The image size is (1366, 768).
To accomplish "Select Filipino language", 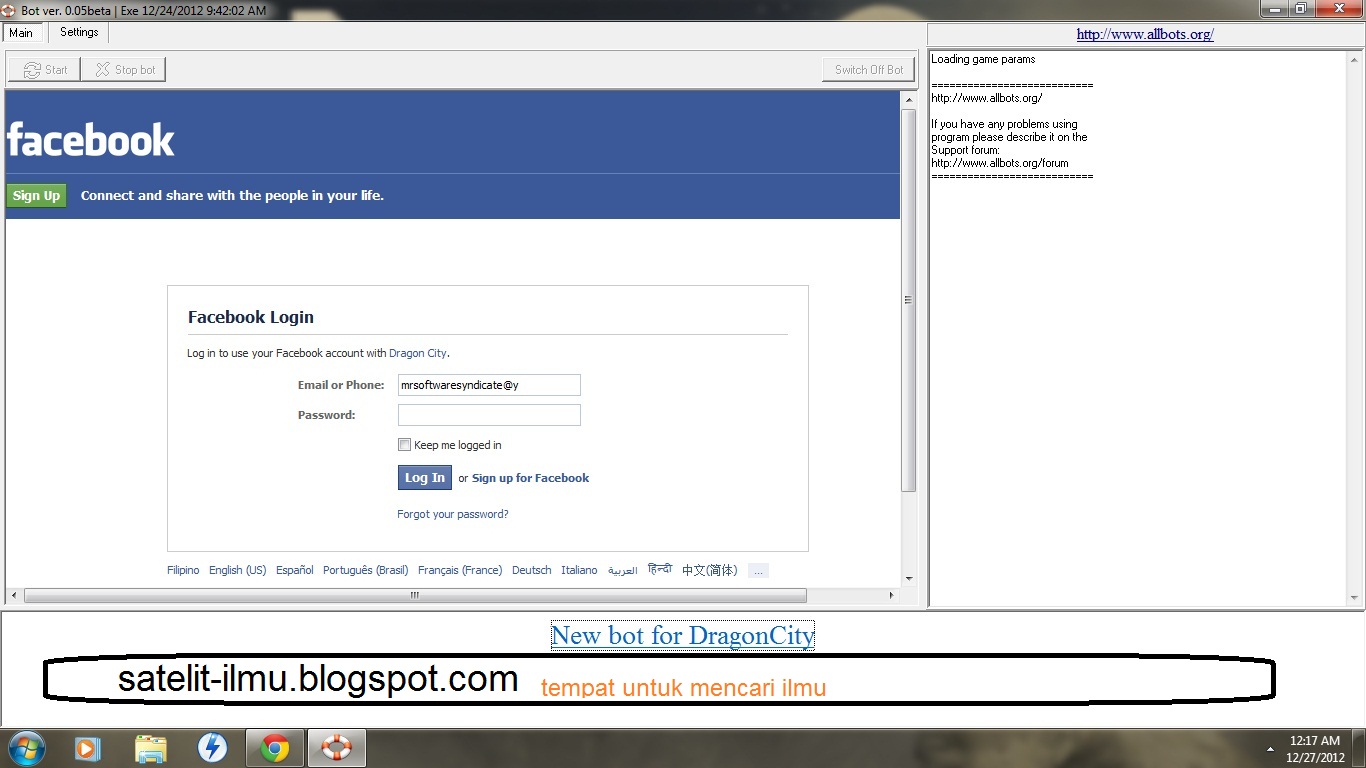I will 183,570.
